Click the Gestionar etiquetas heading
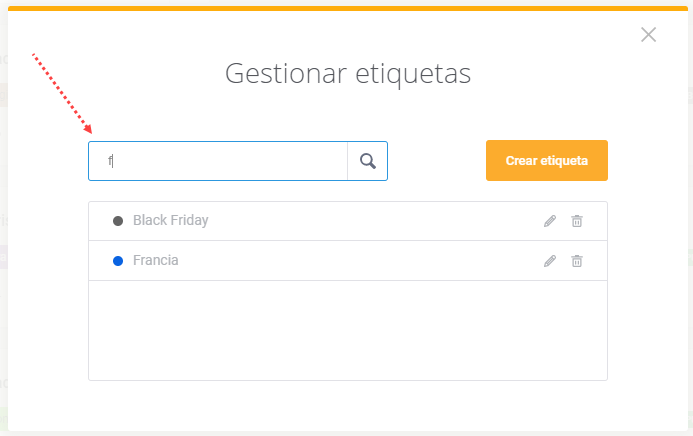 (348, 73)
